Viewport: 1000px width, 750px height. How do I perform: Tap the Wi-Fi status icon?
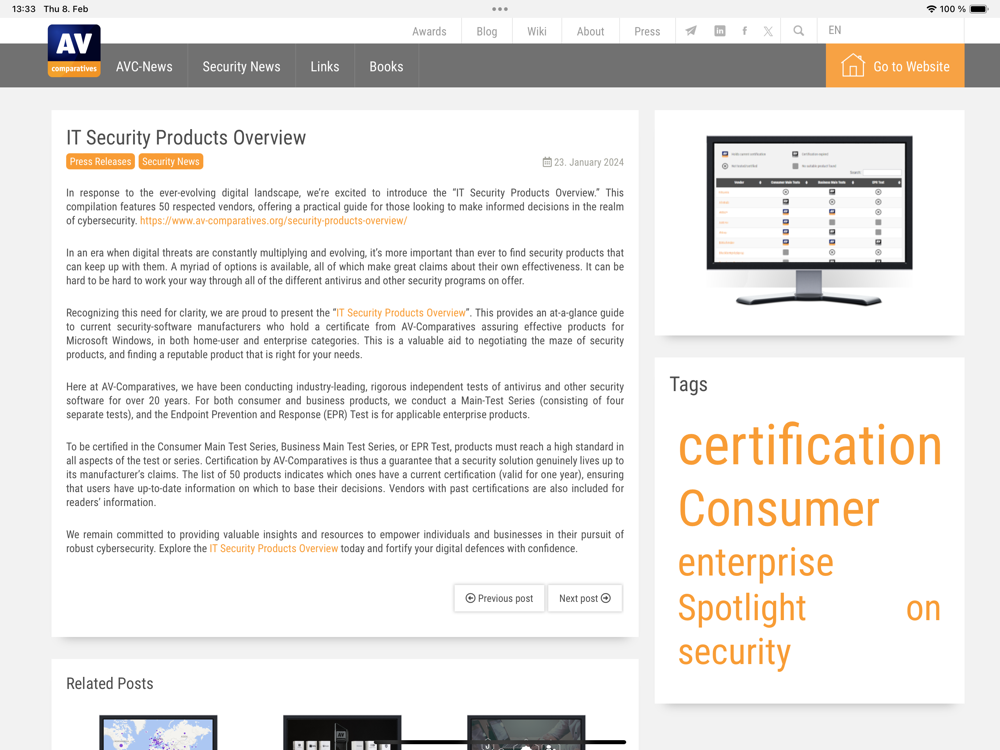[x=931, y=9]
